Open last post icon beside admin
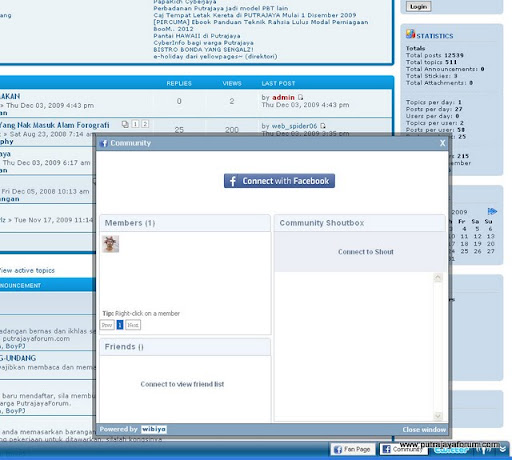512x460 pixels. [x=300, y=97]
